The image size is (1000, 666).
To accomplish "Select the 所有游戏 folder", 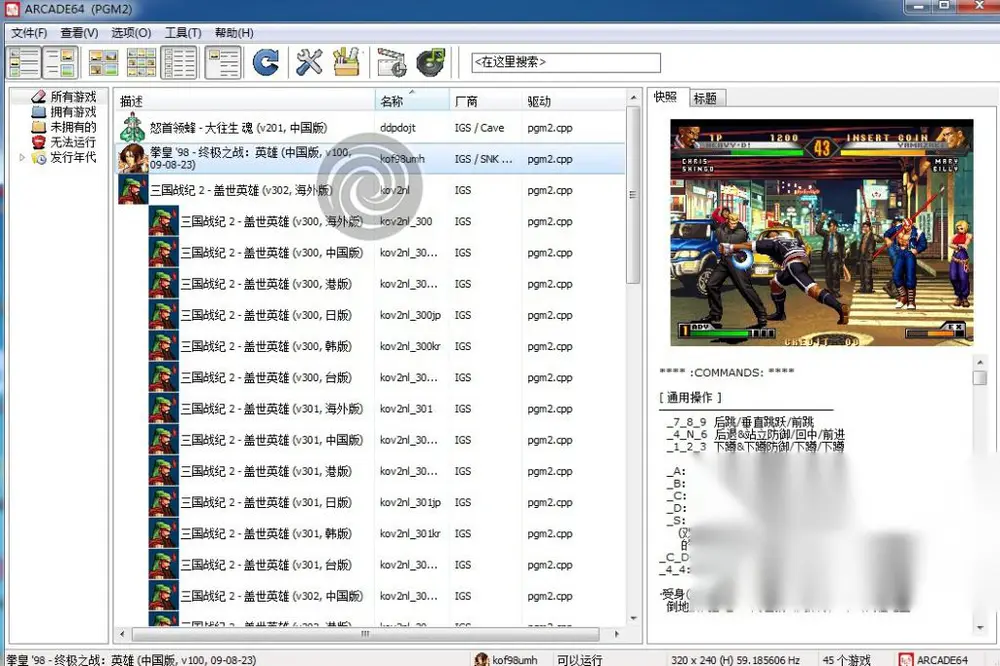I will [73, 97].
